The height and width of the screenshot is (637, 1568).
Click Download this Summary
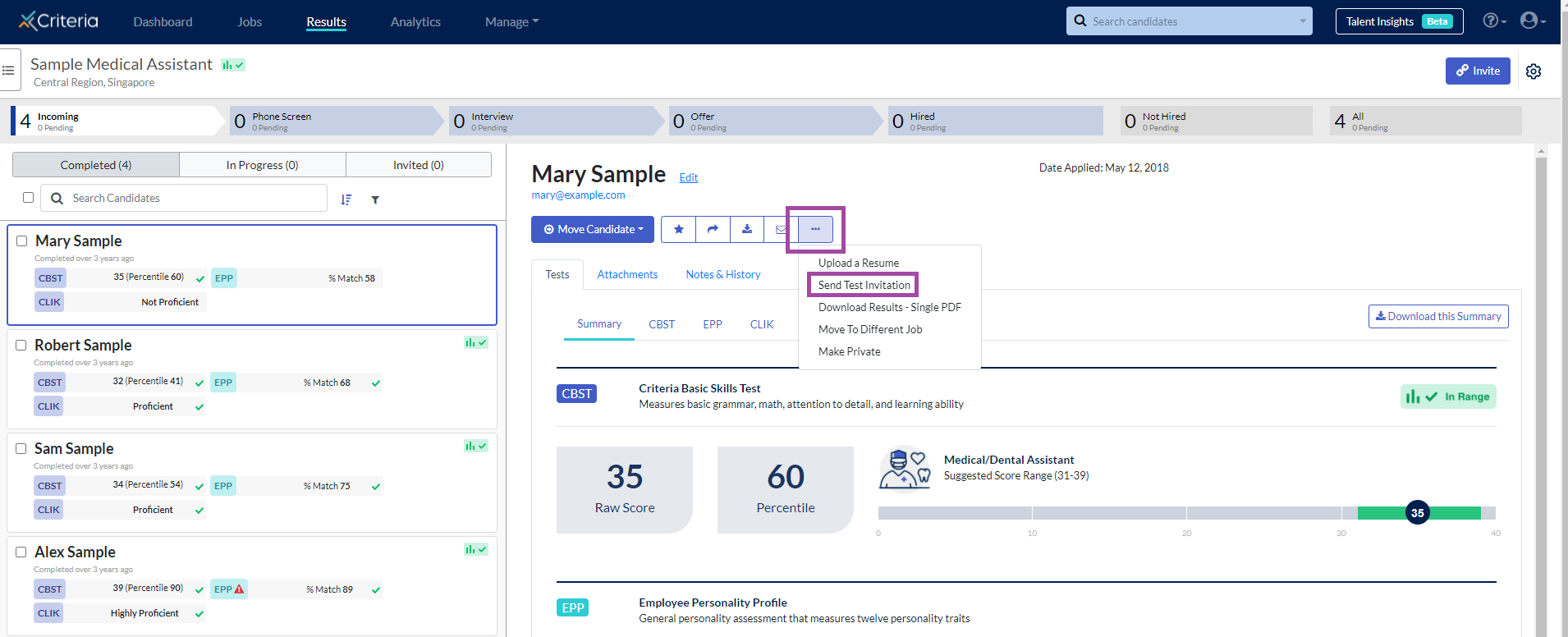[x=1438, y=316]
